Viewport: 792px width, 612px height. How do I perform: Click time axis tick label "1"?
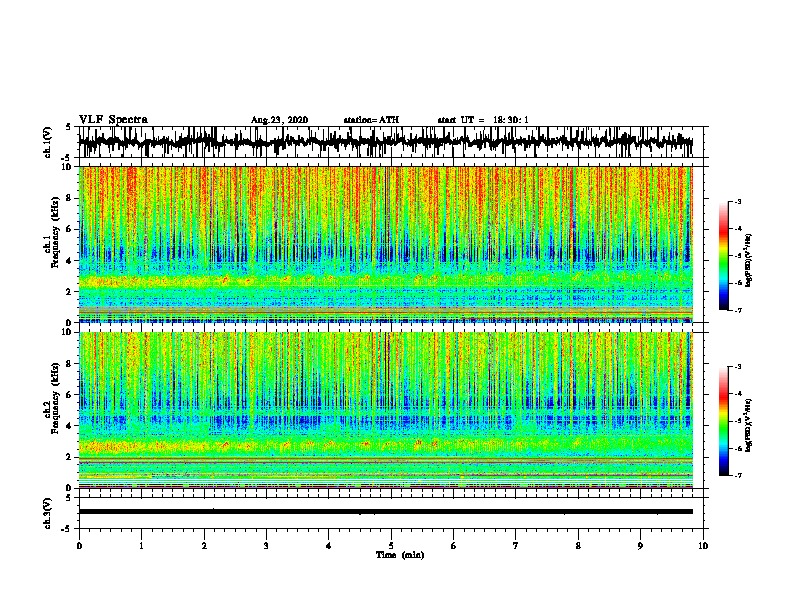click(141, 546)
